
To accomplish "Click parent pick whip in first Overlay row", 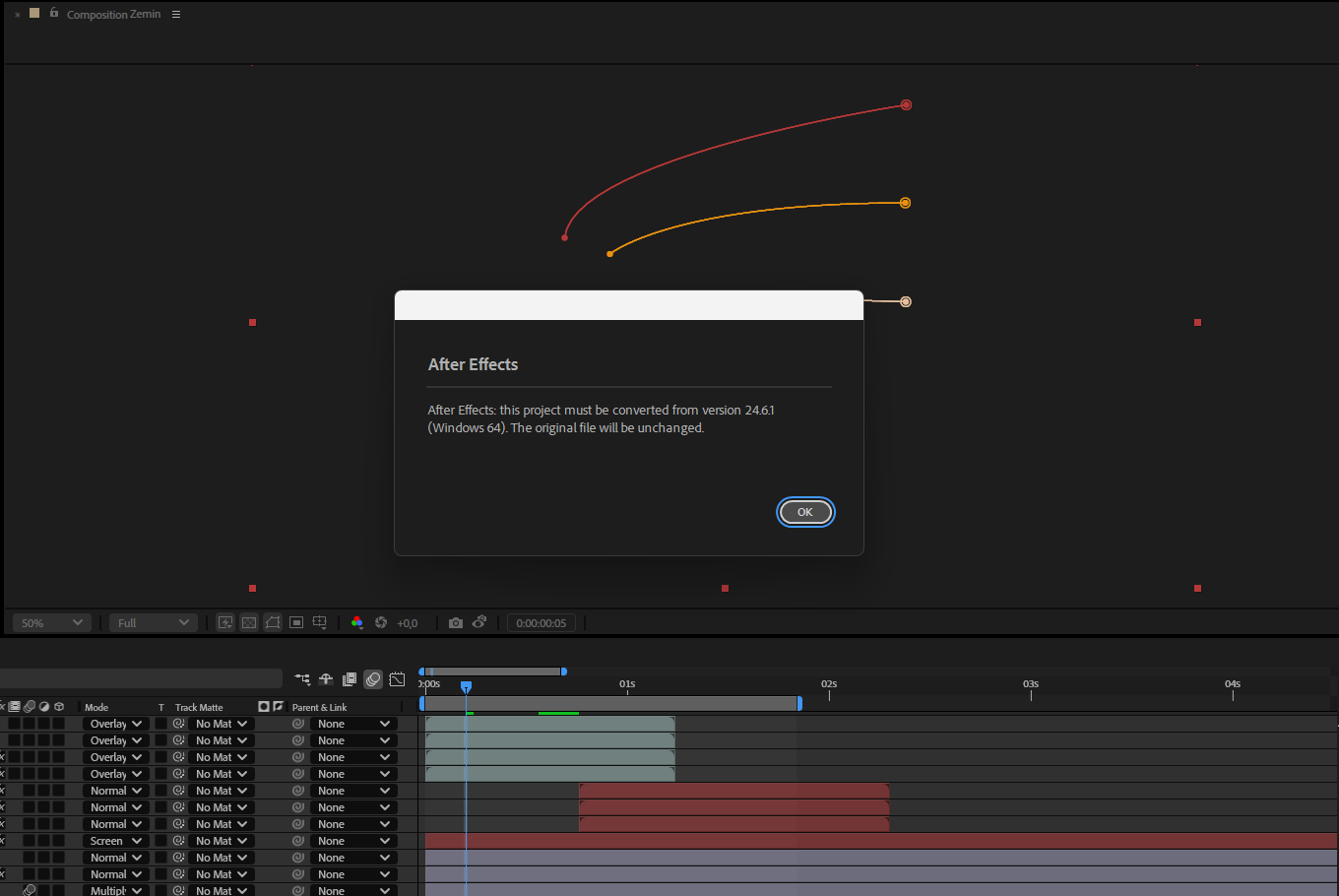I will click(297, 724).
